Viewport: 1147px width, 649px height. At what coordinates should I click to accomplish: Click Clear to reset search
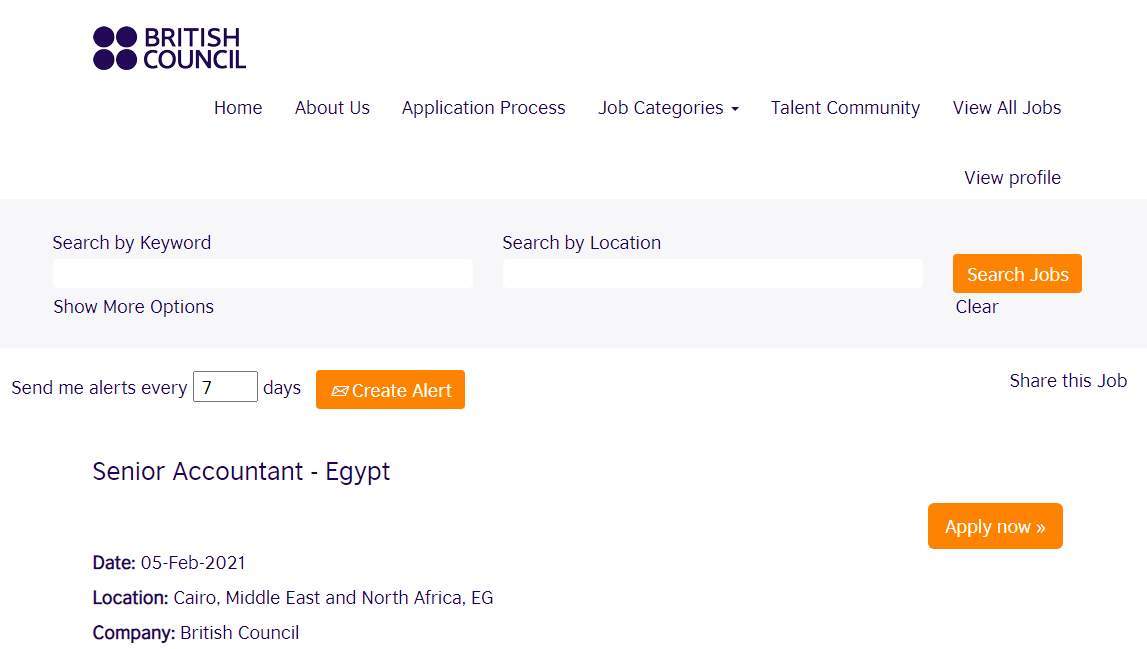pos(976,307)
